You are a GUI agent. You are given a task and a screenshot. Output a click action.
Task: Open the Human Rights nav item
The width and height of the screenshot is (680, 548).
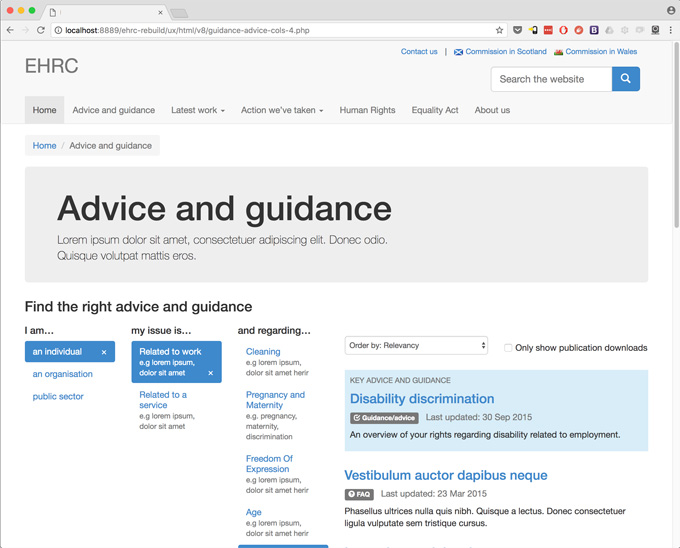[367, 110]
